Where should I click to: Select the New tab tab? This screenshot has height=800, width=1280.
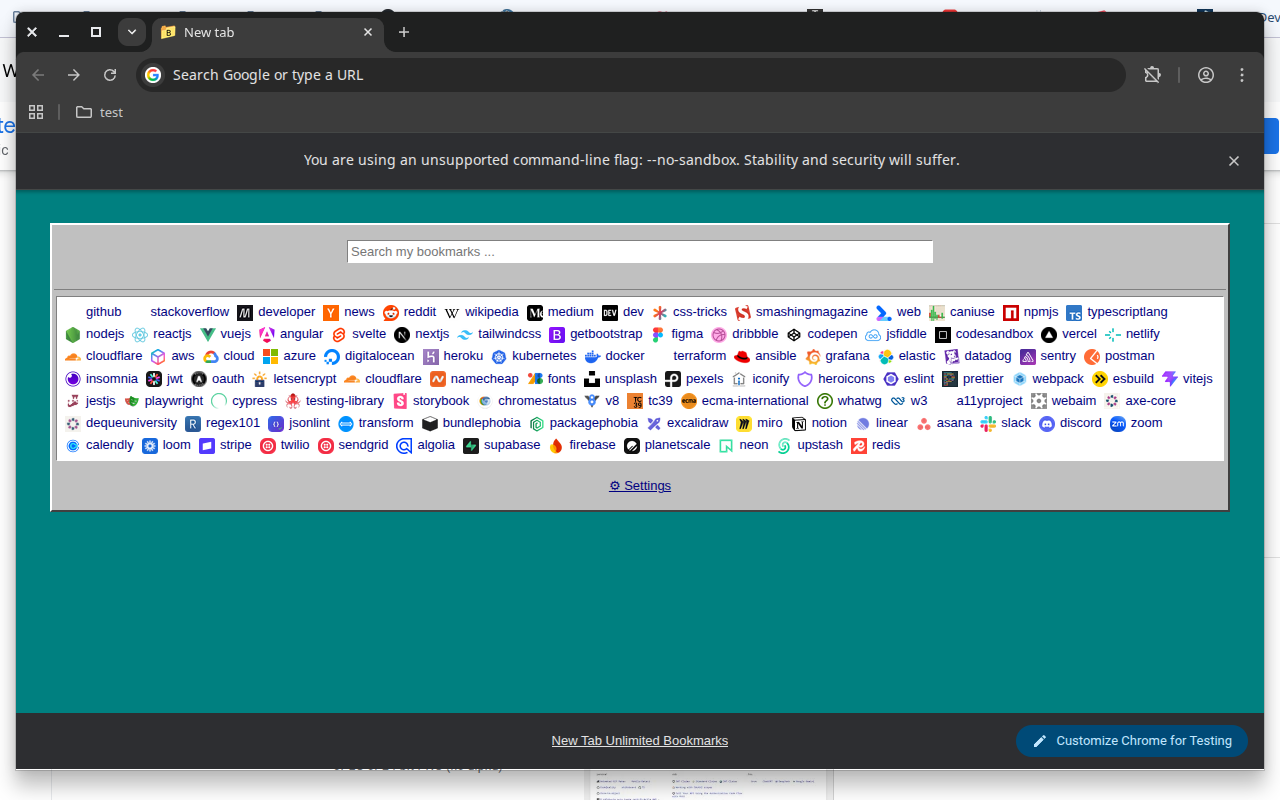tap(268, 32)
